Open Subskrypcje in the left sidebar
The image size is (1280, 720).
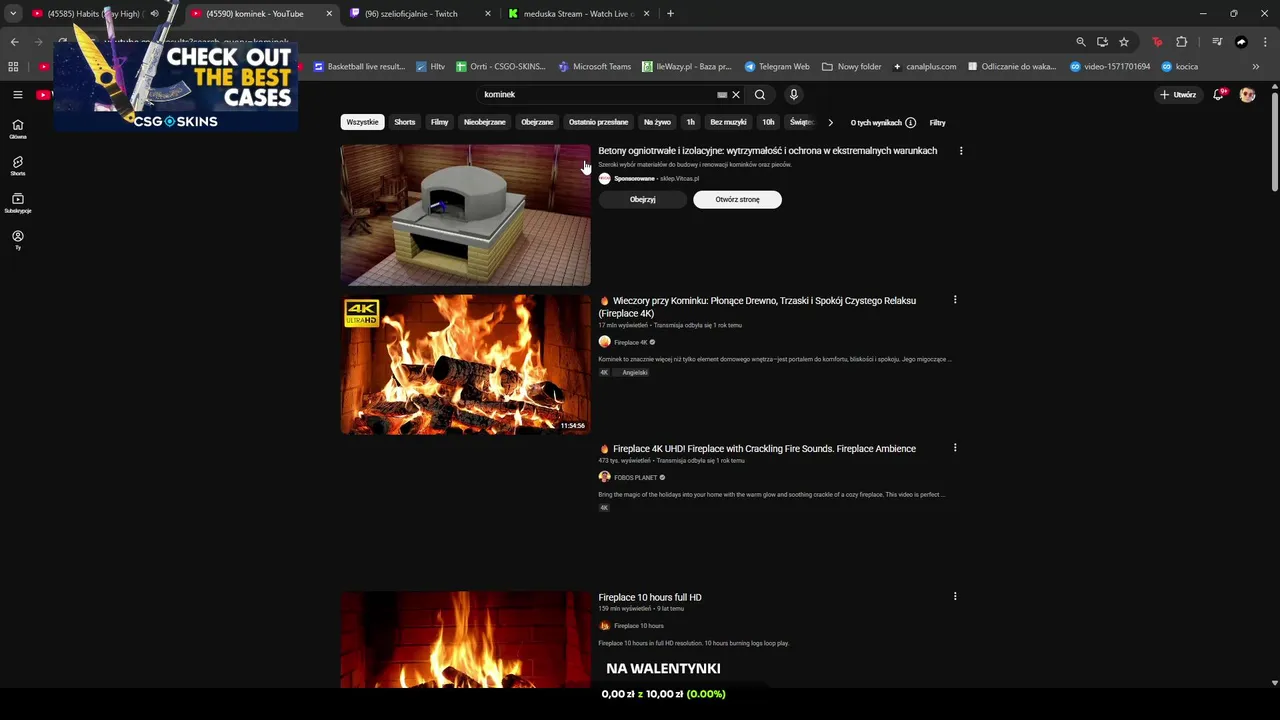point(18,203)
